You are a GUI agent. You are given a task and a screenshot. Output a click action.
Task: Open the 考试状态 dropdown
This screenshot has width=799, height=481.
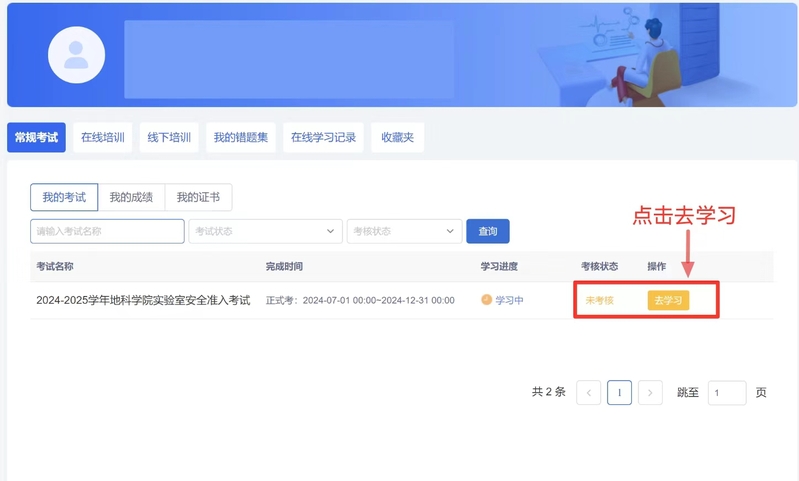[265, 231]
